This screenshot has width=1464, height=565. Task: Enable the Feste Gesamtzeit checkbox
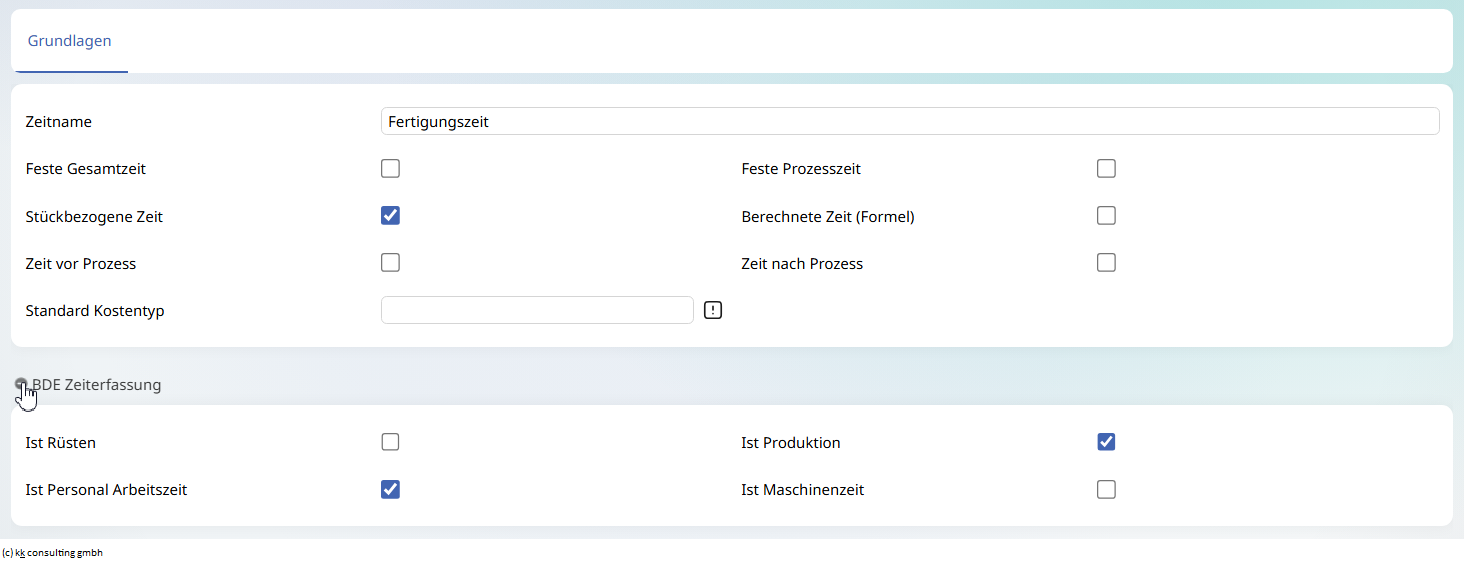(390, 168)
